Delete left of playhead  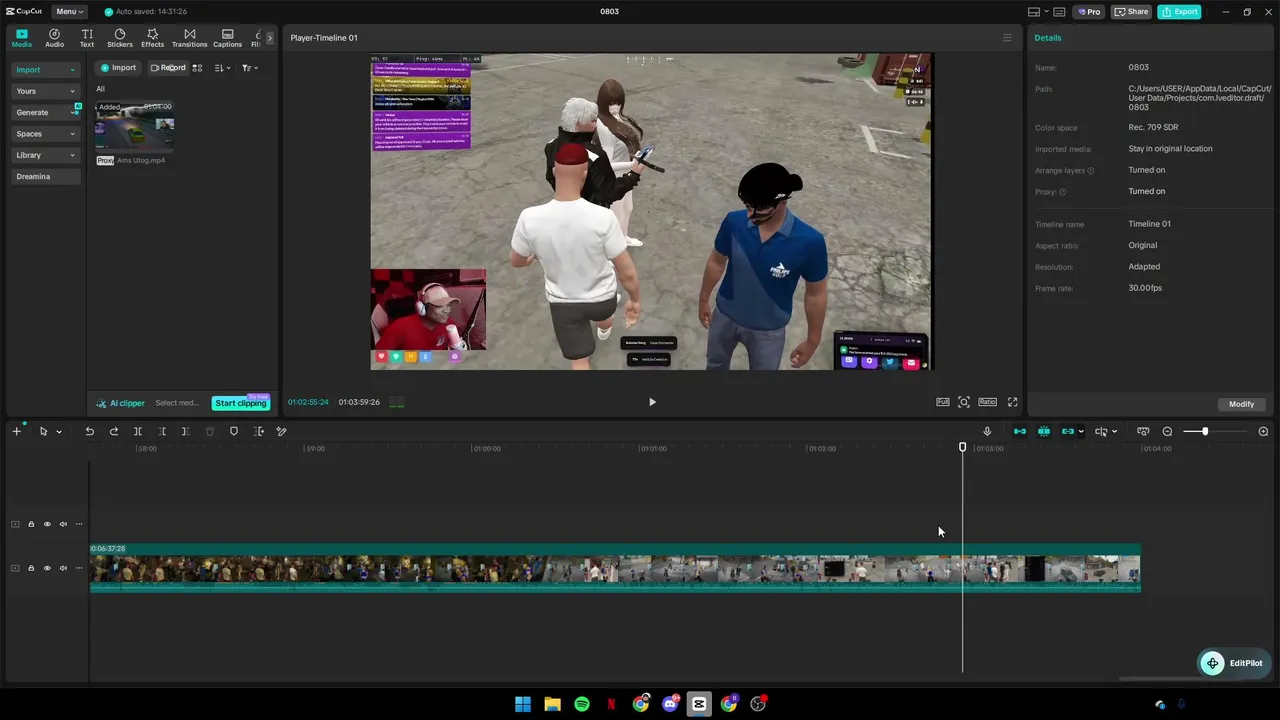pyautogui.click(x=162, y=431)
